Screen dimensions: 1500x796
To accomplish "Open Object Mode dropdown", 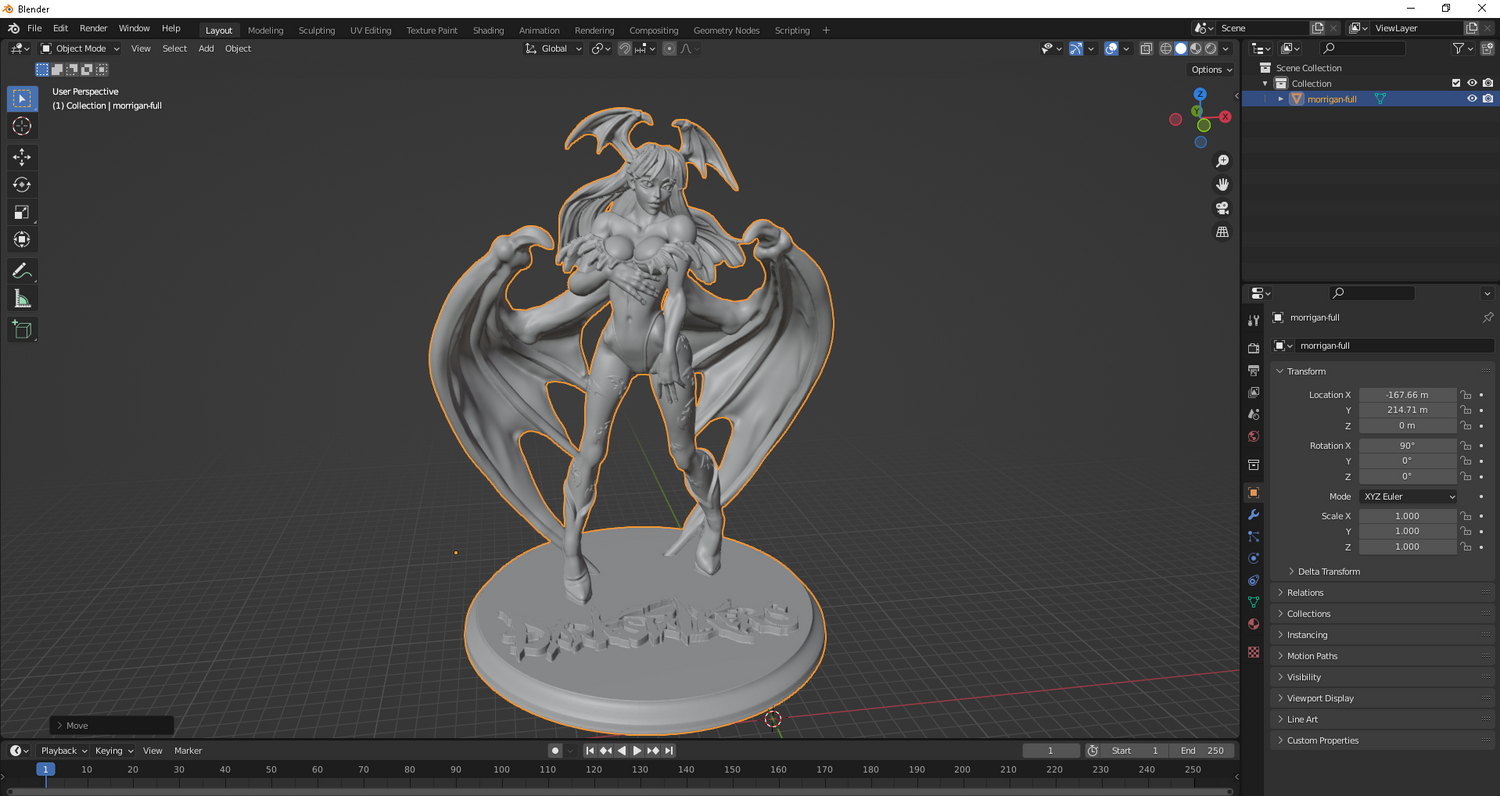I will 80,48.
